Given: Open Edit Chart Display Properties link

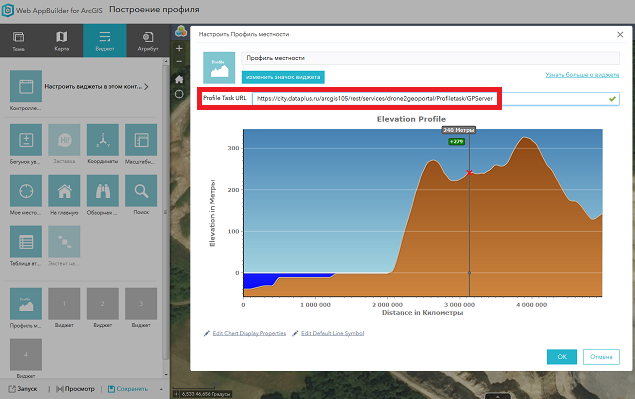Looking at the screenshot, I should click(249, 333).
